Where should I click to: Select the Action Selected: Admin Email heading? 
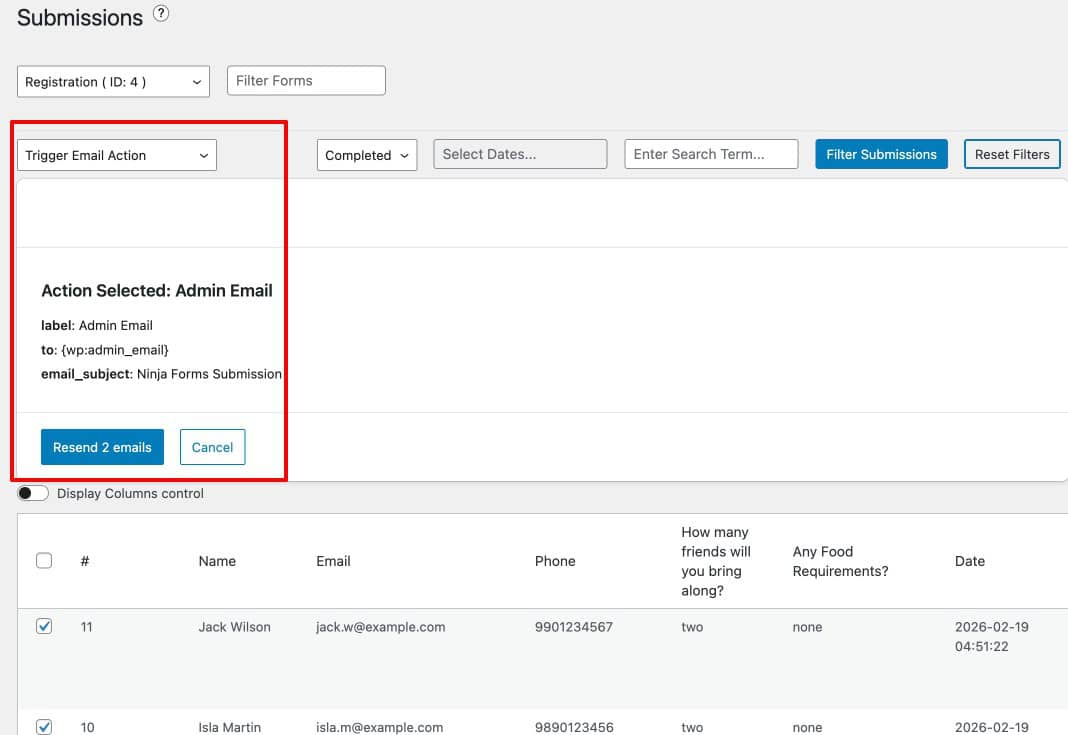157,291
